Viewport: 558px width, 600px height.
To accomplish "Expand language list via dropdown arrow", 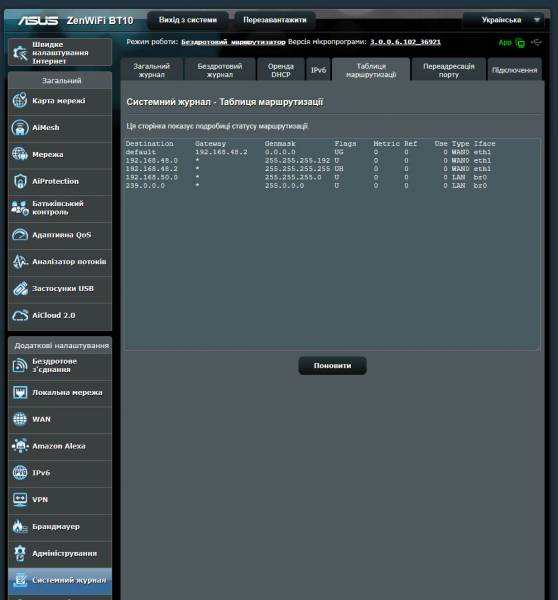I will 537,20.
